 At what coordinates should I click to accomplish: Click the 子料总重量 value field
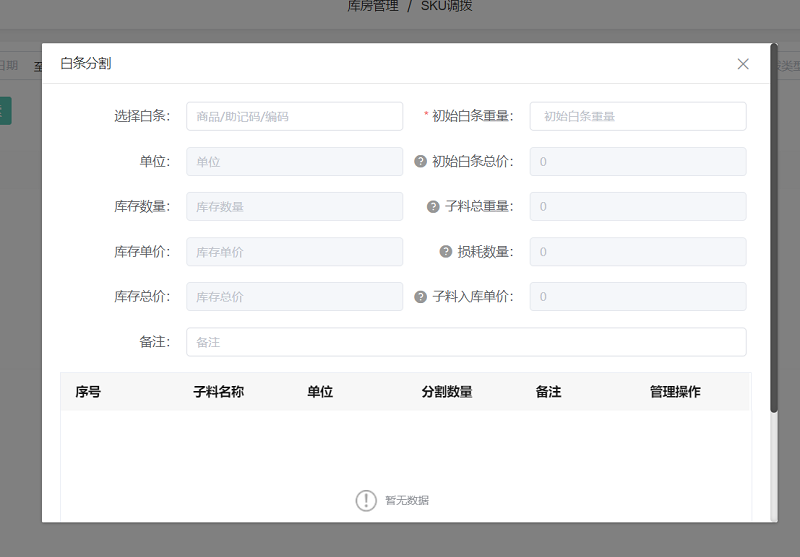tap(637, 207)
